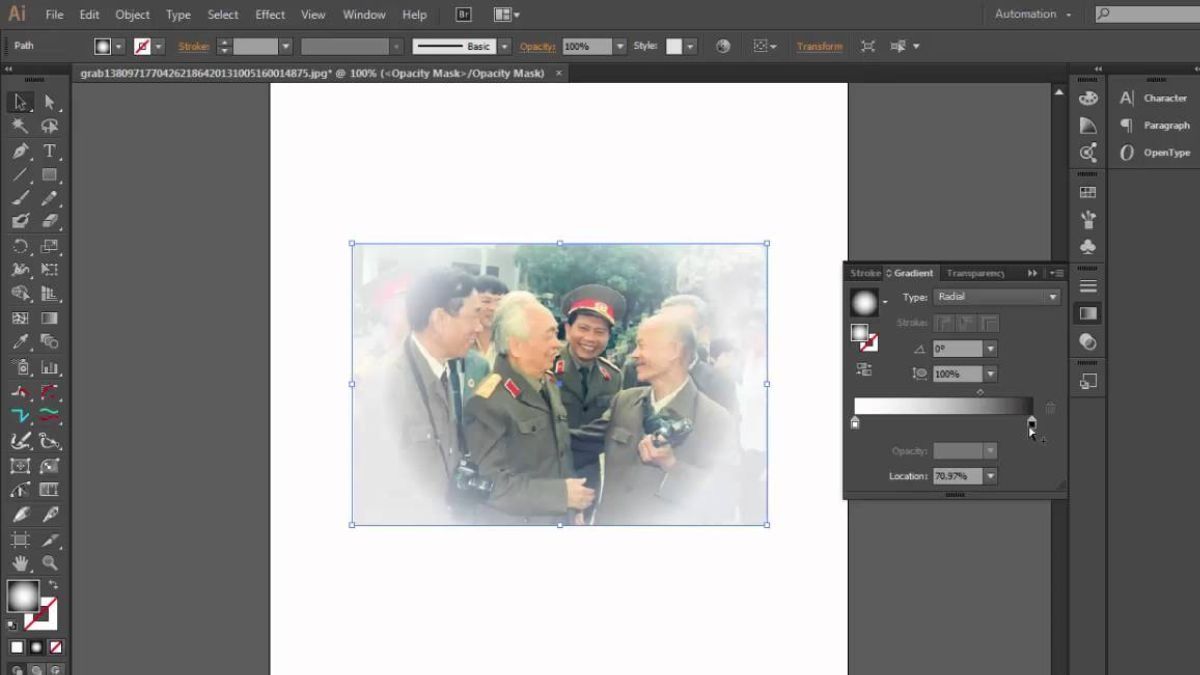Open the Brushes panel icon in dock

pos(1088,219)
